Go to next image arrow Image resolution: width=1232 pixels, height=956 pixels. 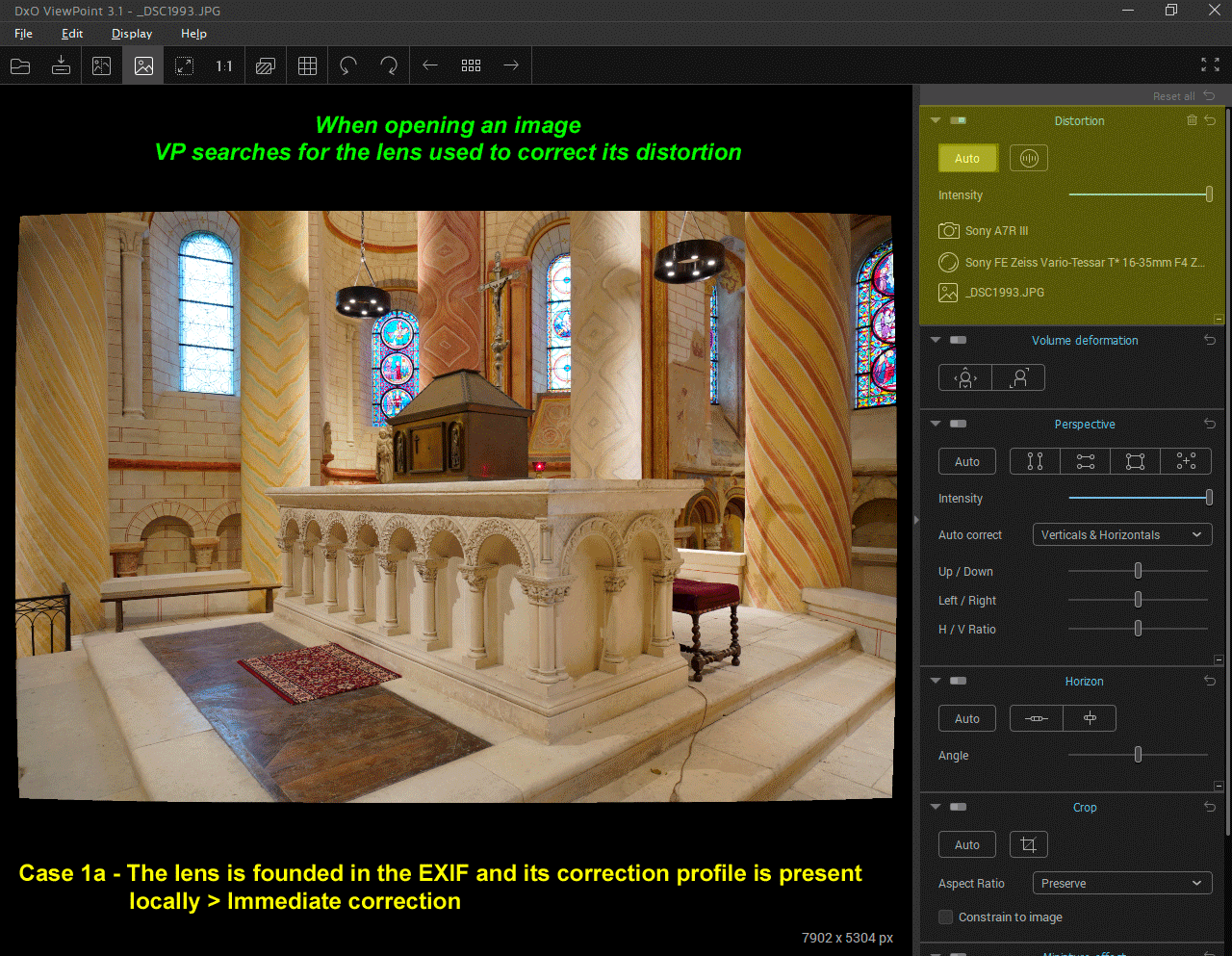coord(511,65)
